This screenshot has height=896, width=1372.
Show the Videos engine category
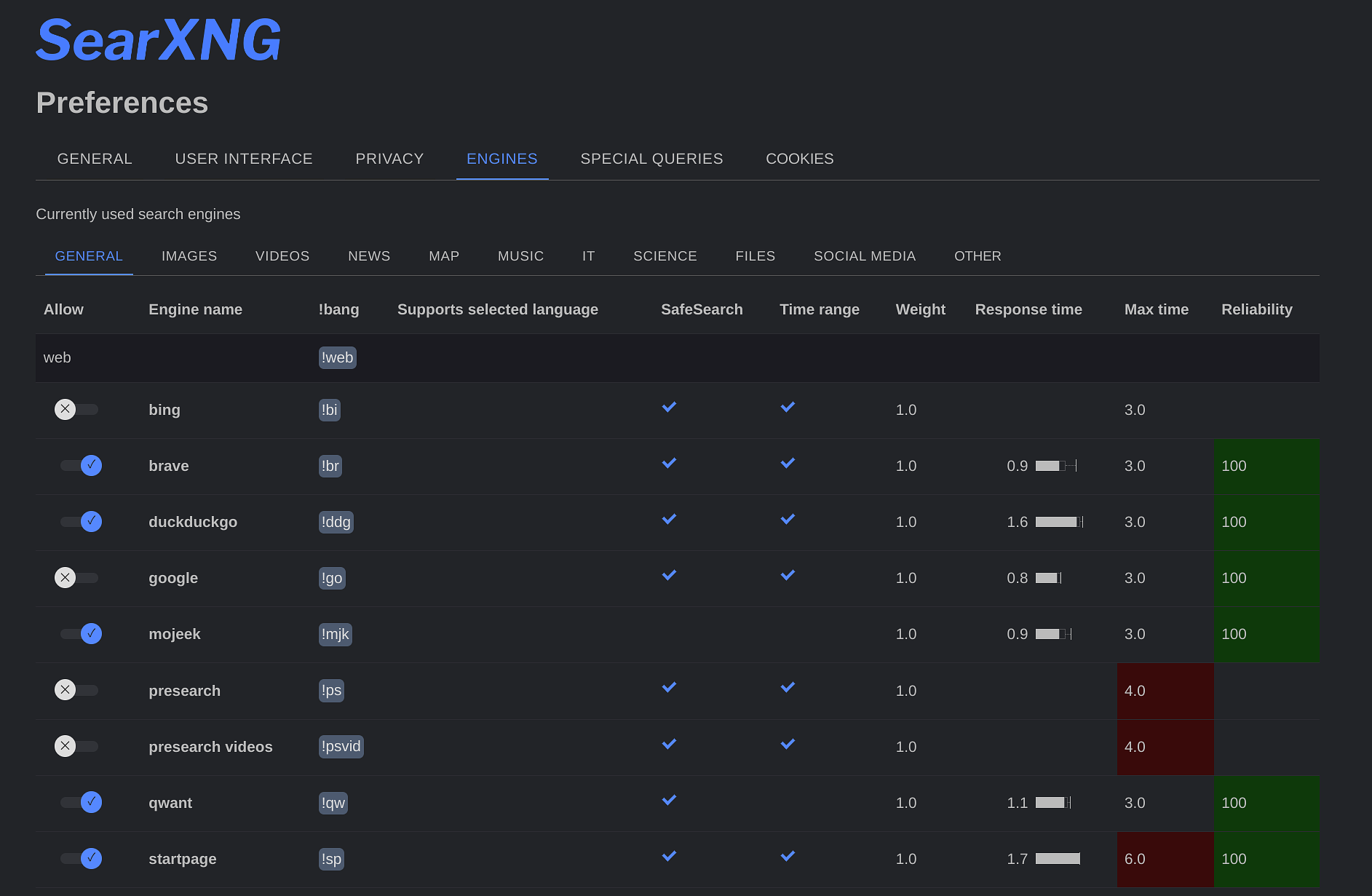click(282, 256)
